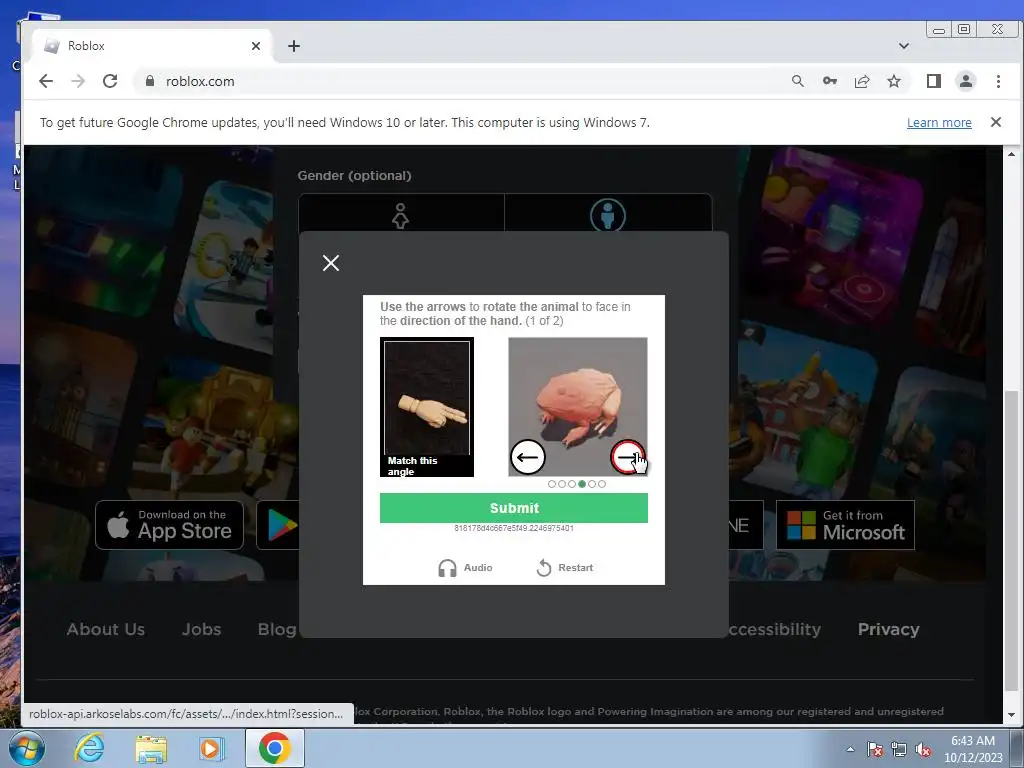The width and height of the screenshot is (1024, 768).
Task: Go back in Chrome
Action: tap(46, 81)
